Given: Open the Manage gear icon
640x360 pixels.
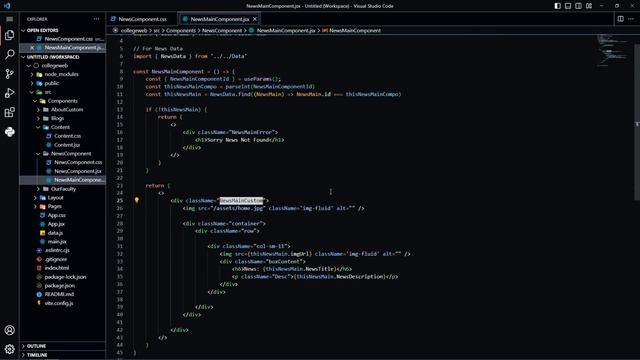Looking at the screenshot, I should [9, 349].
